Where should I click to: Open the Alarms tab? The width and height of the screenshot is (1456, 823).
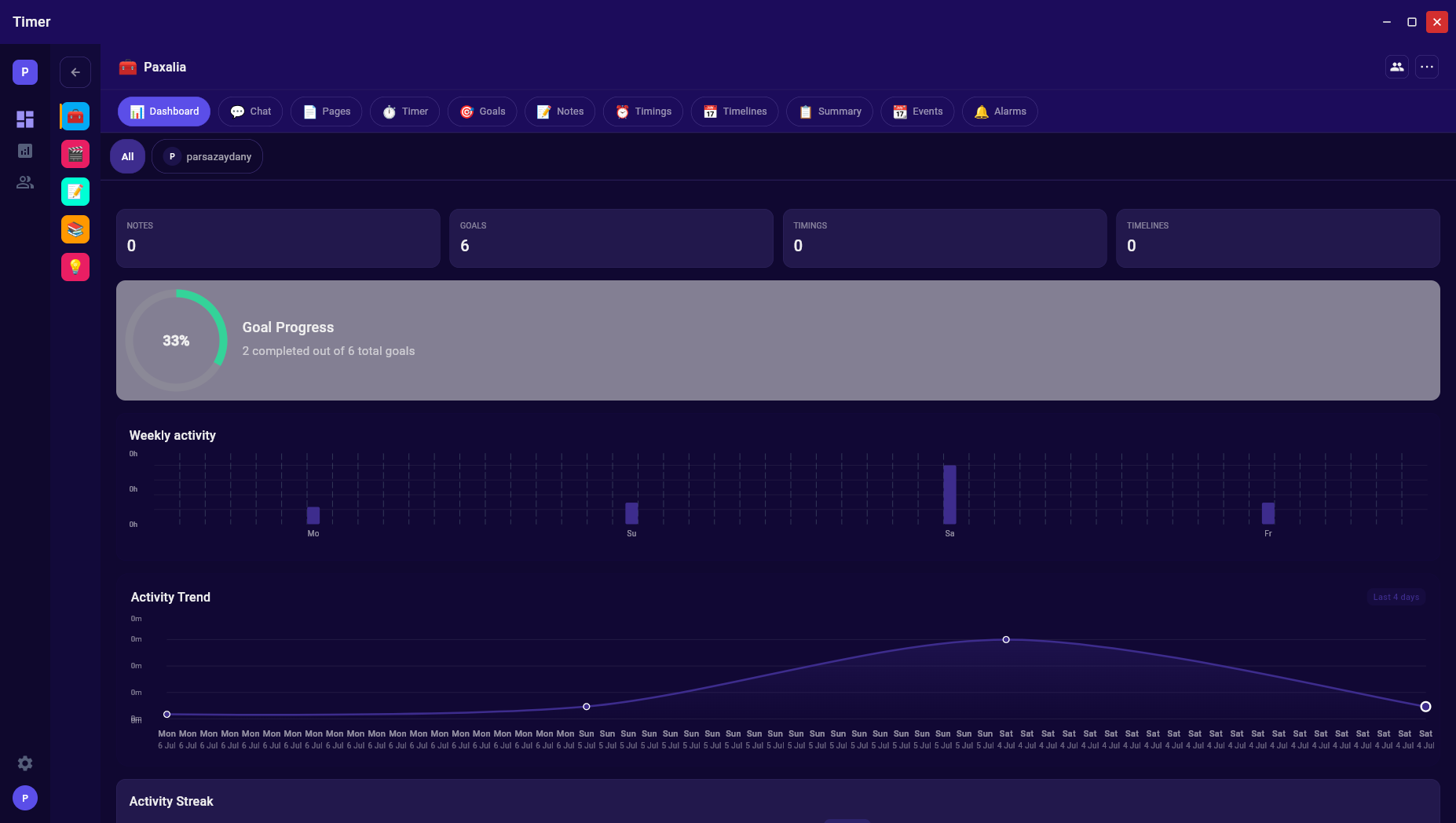pos(1000,112)
